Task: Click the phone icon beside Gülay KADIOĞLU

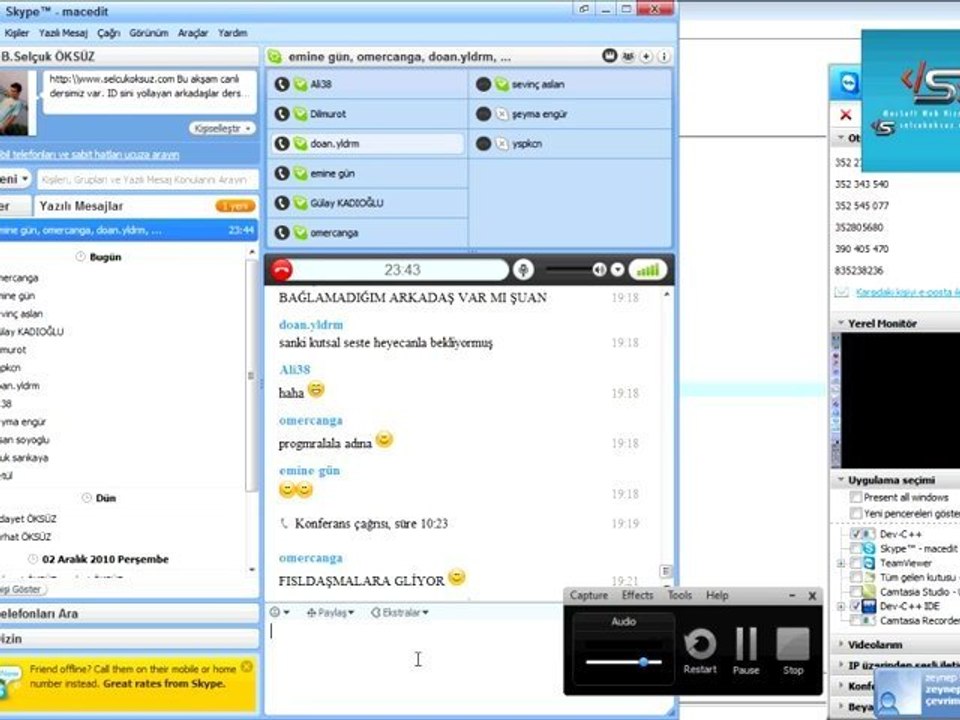Action: (282, 203)
